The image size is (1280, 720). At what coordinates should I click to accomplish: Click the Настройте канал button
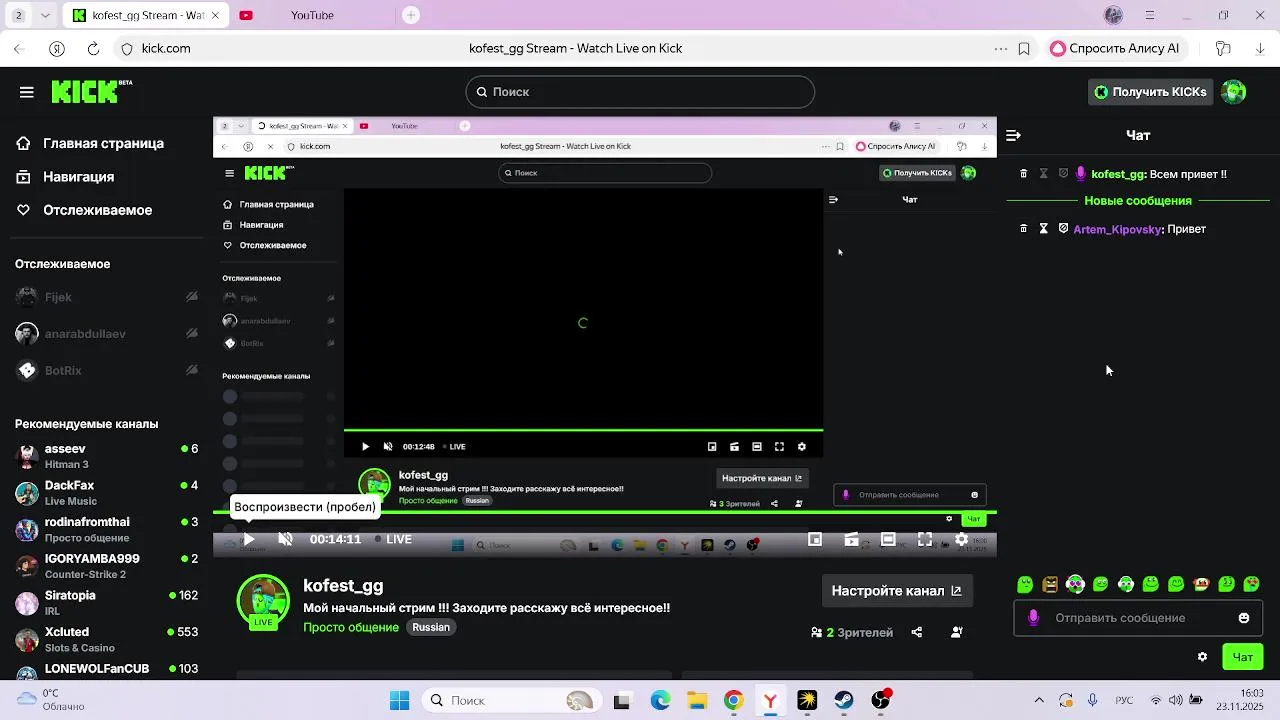(897, 591)
